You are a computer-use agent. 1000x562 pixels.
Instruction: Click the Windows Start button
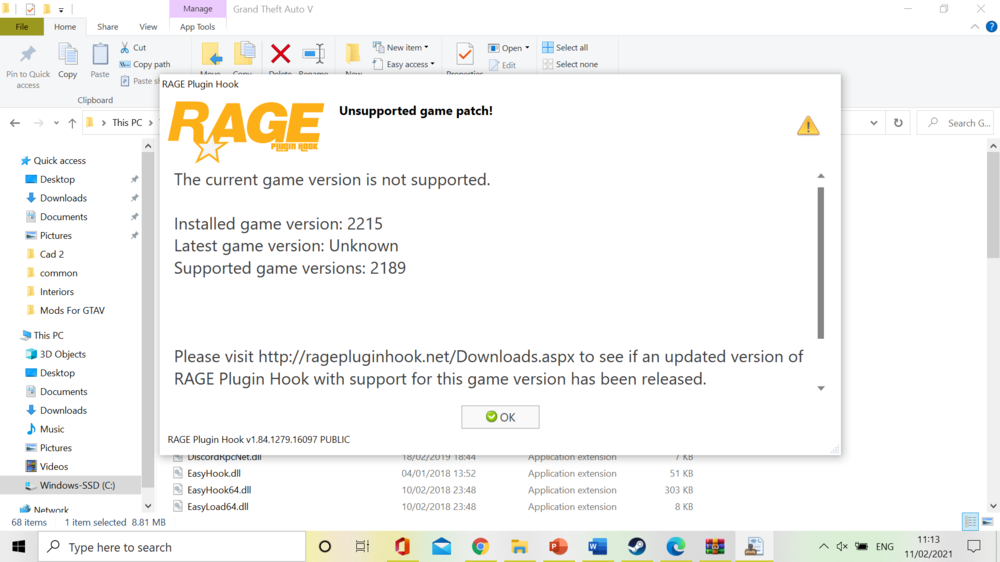click(18, 547)
